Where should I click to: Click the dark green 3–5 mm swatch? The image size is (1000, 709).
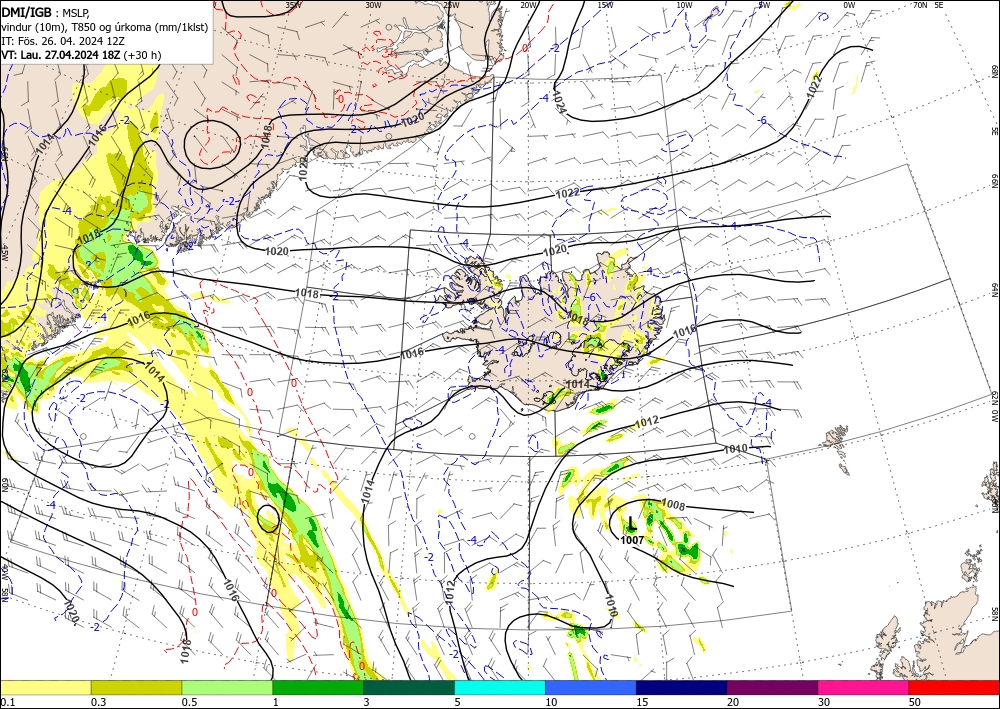[x=409, y=687]
